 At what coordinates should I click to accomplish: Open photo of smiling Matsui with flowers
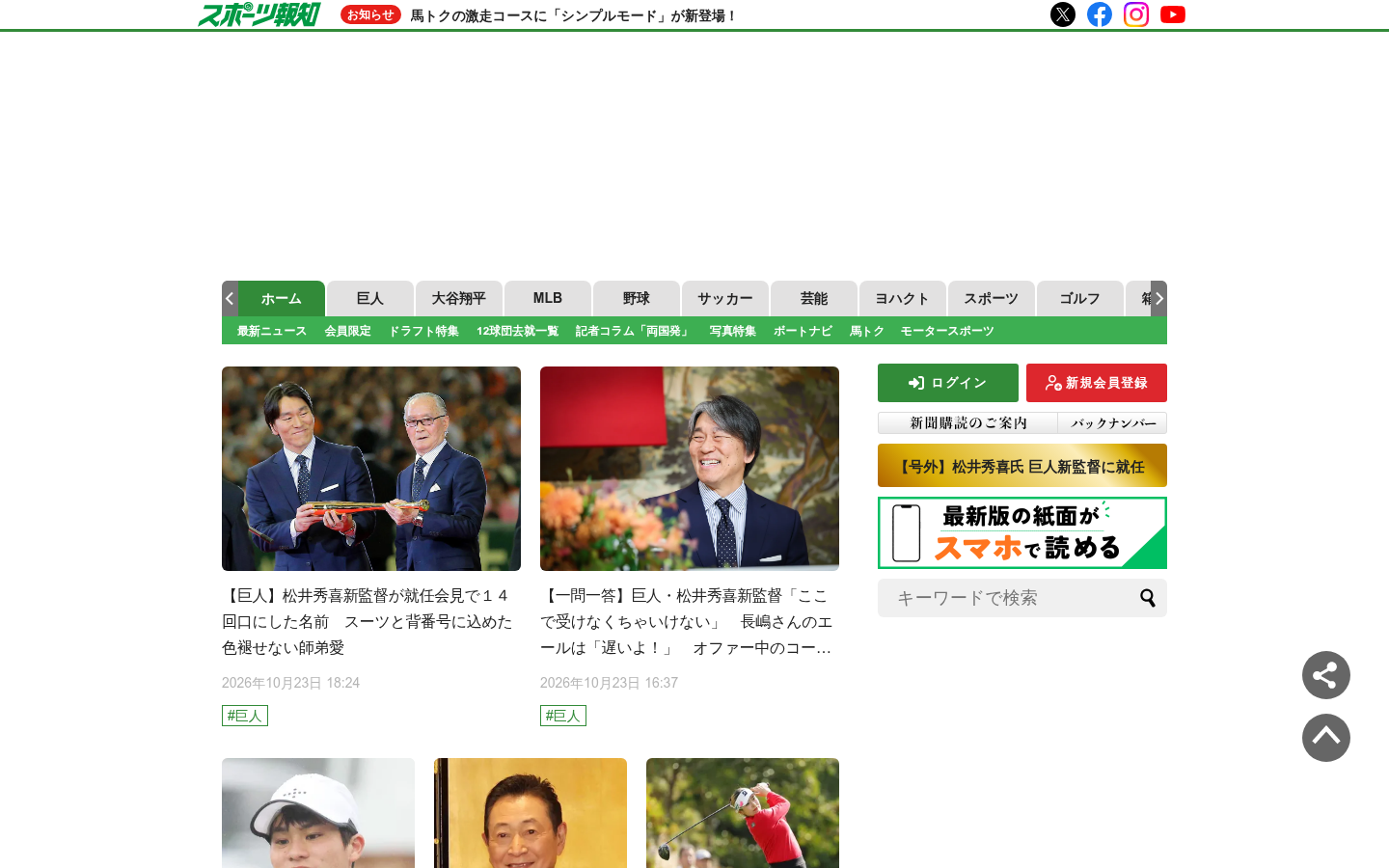click(690, 469)
